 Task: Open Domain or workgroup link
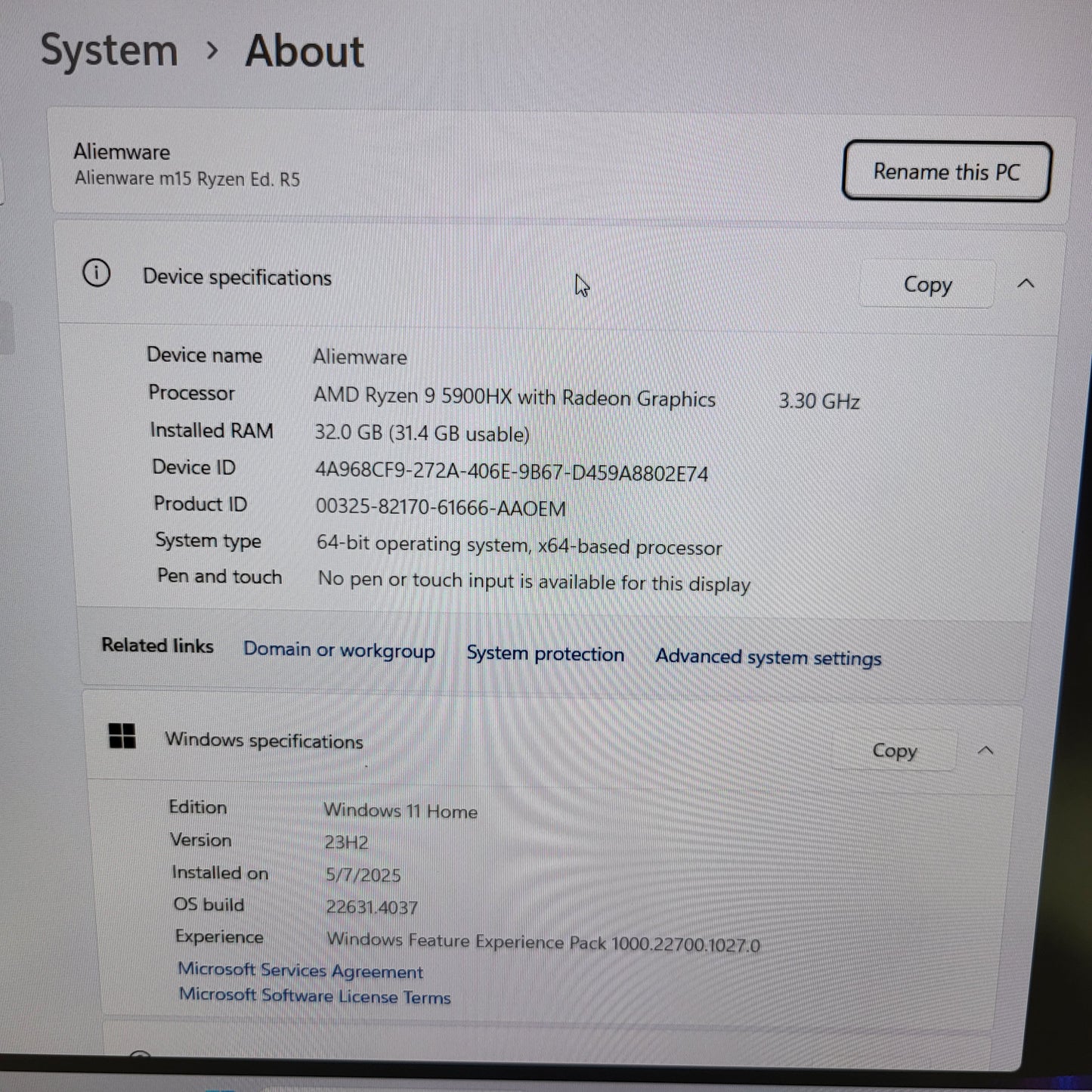pyautogui.click(x=339, y=651)
